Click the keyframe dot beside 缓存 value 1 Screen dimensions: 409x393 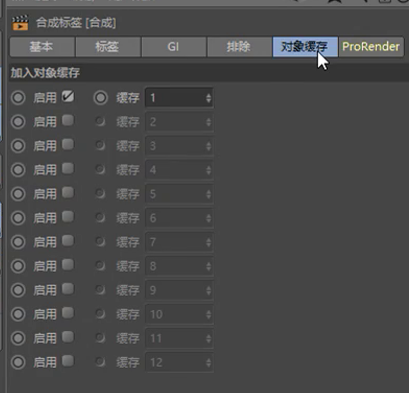click(x=100, y=98)
